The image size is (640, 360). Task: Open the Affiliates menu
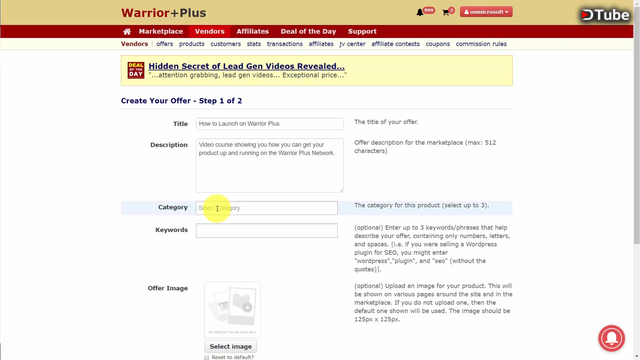click(x=253, y=31)
